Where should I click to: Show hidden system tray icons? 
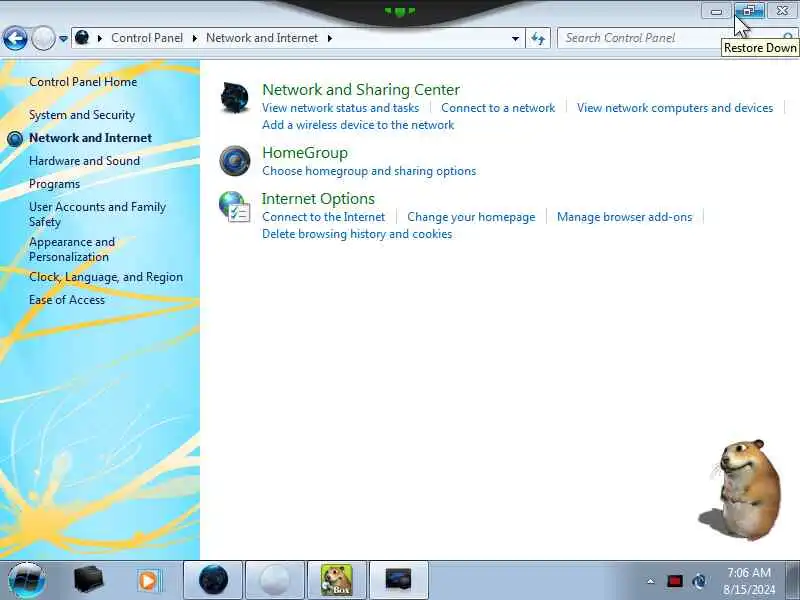click(x=651, y=581)
